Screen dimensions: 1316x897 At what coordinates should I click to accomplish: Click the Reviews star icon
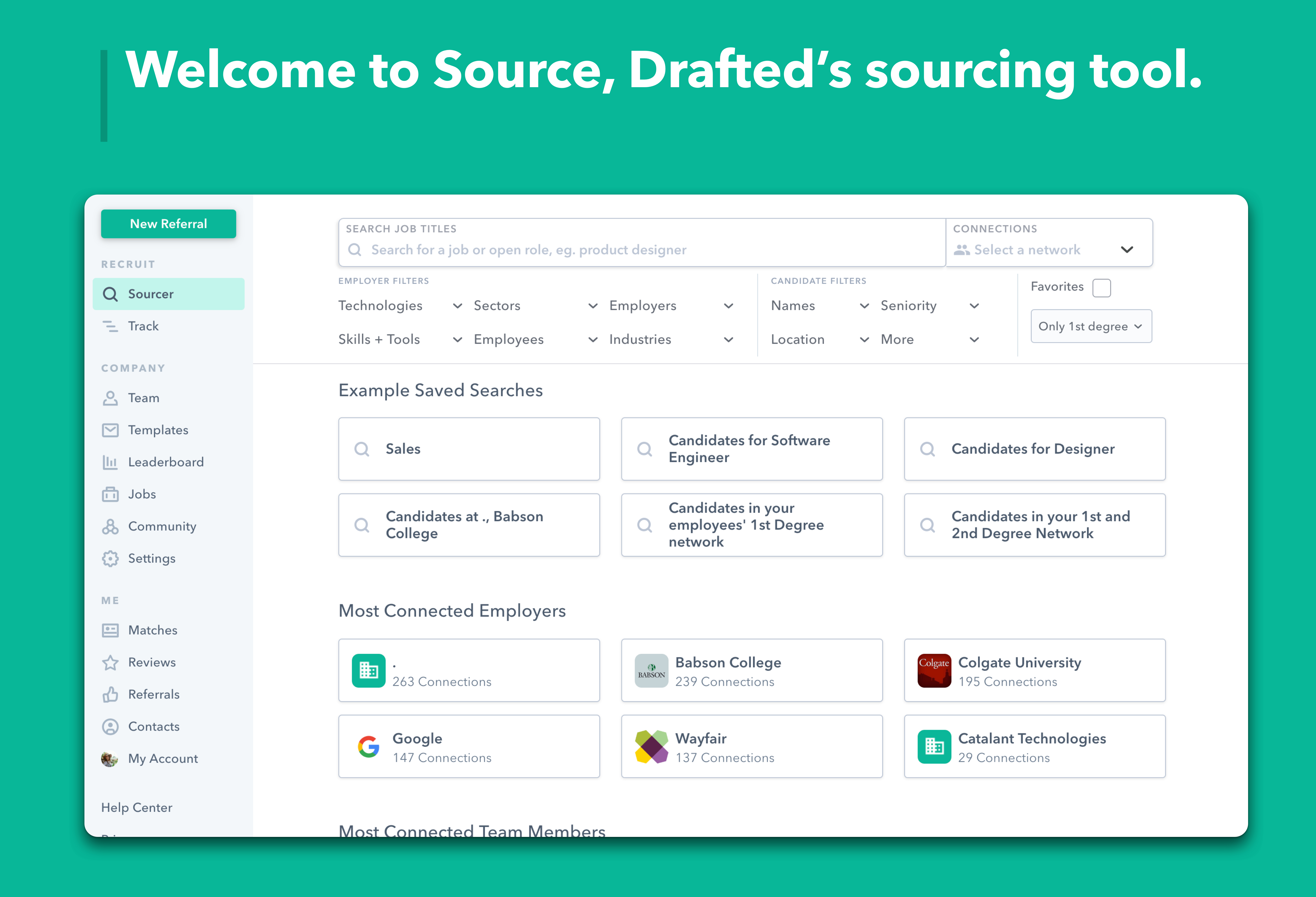click(110, 663)
